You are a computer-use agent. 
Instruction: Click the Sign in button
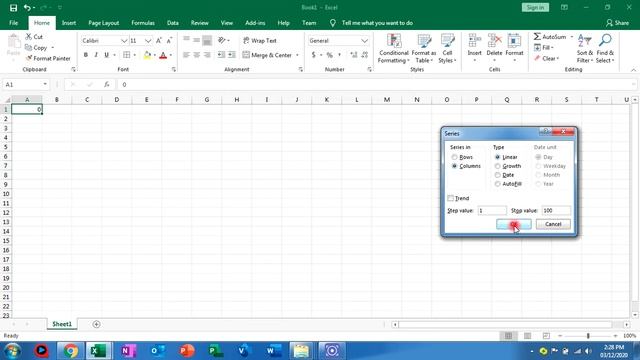(535, 7)
